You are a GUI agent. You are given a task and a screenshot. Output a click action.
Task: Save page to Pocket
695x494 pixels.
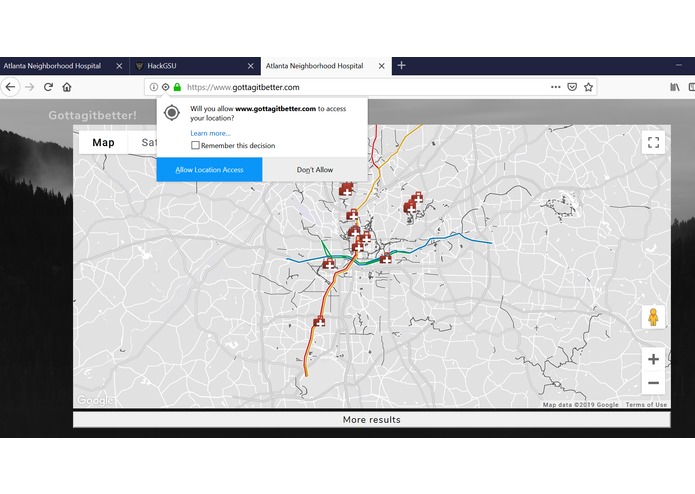(572, 87)
